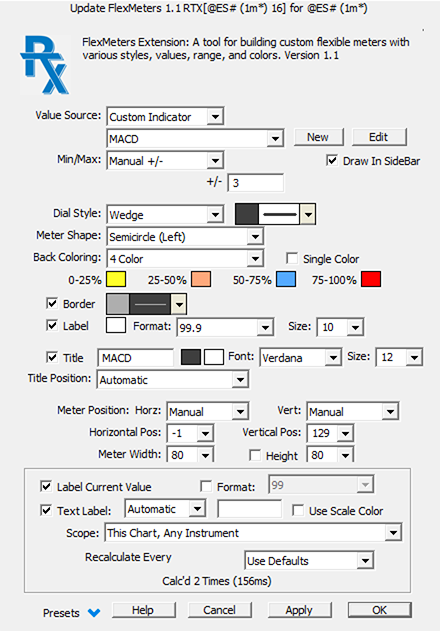440x631 pixels.
Task: Click empty Text Label input field
Action: [250, 509]
